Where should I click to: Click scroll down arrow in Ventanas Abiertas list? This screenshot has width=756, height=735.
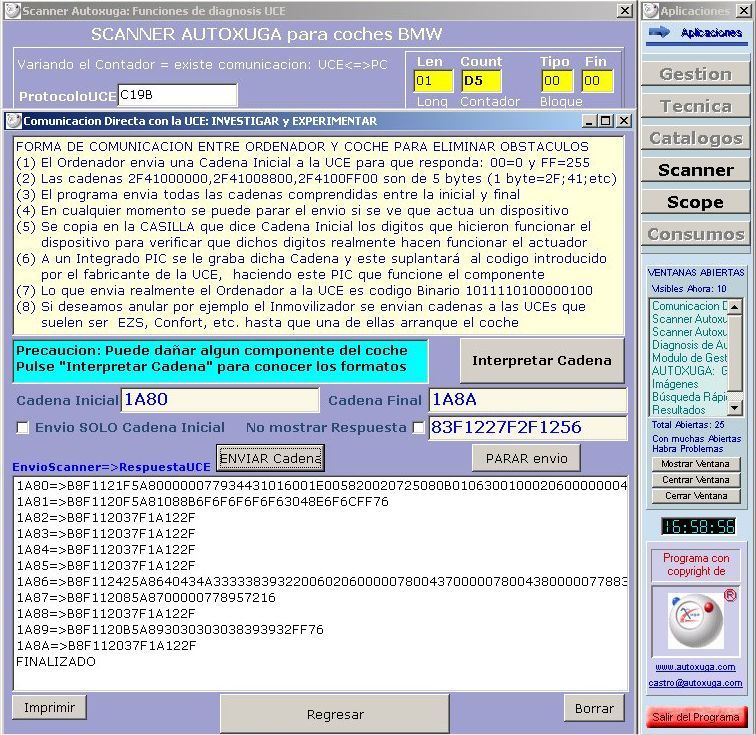tap(734, 408)
